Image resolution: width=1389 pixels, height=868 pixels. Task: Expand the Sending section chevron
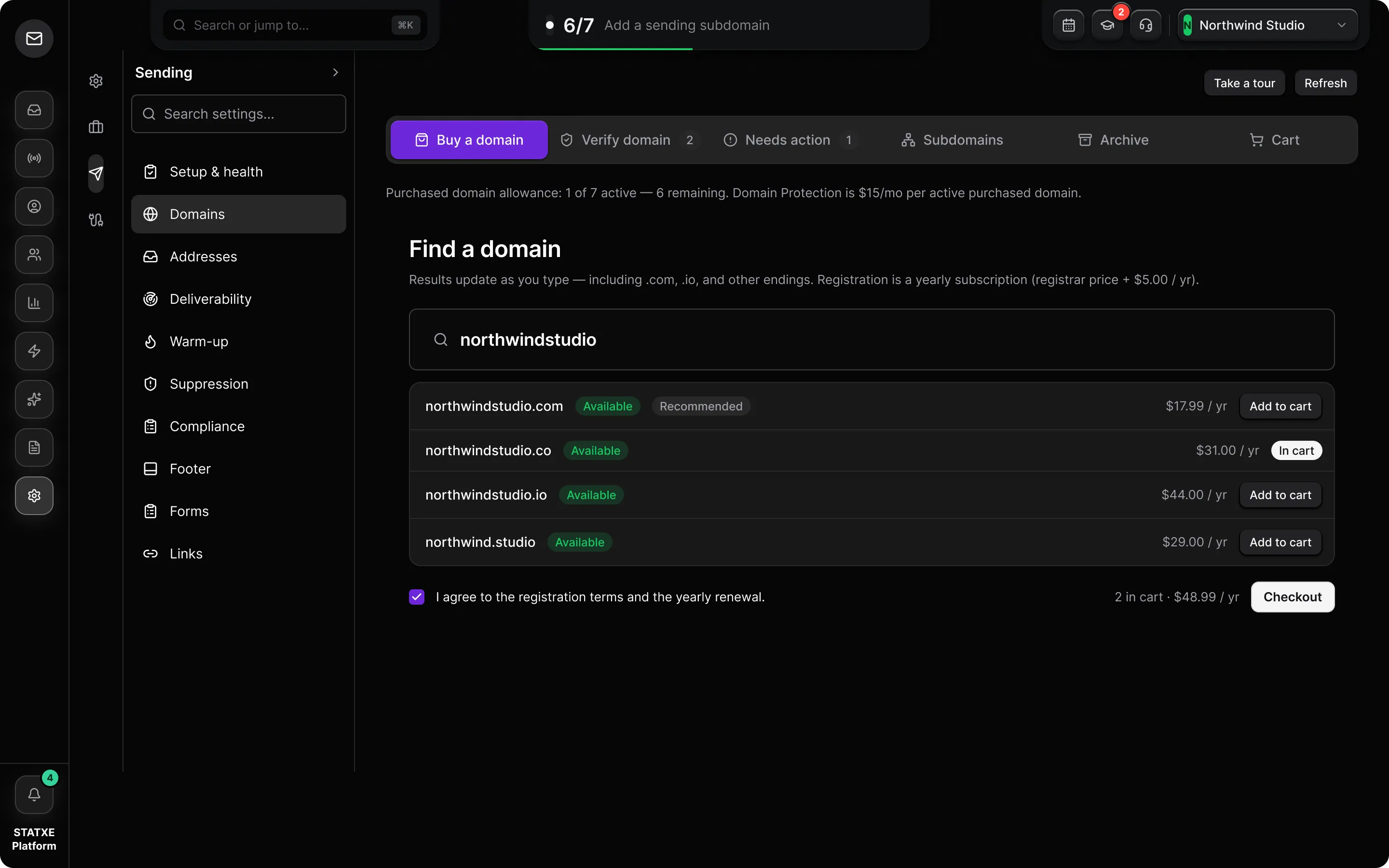pyautogui.click(x=335, y=72)
